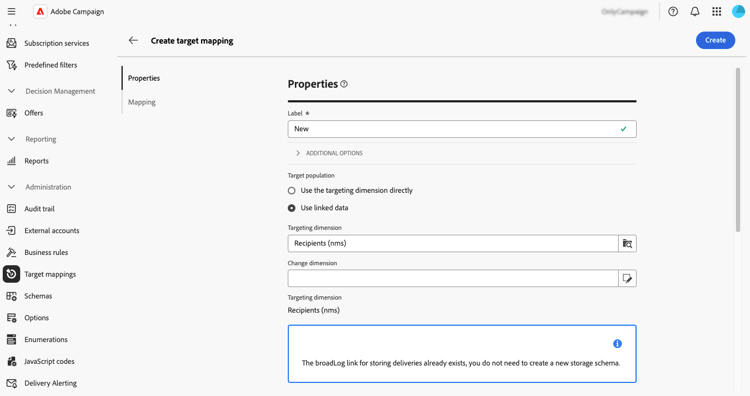Click the Recipients (nms) read-only value
The image size is (750, 396).
(x=313, y=310)
